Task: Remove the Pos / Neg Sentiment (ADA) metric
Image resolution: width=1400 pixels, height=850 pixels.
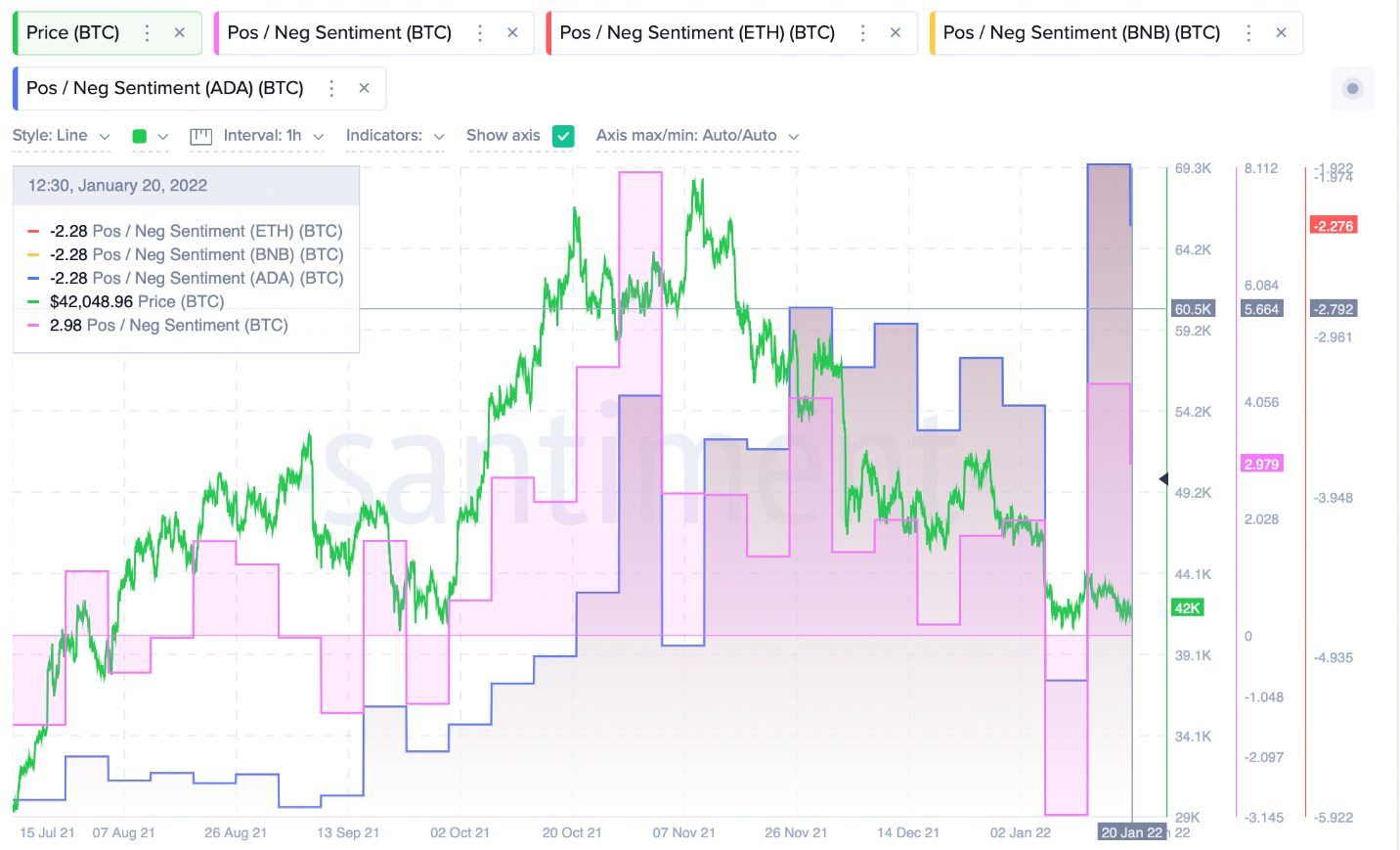Action: click(x=364, y=88)
